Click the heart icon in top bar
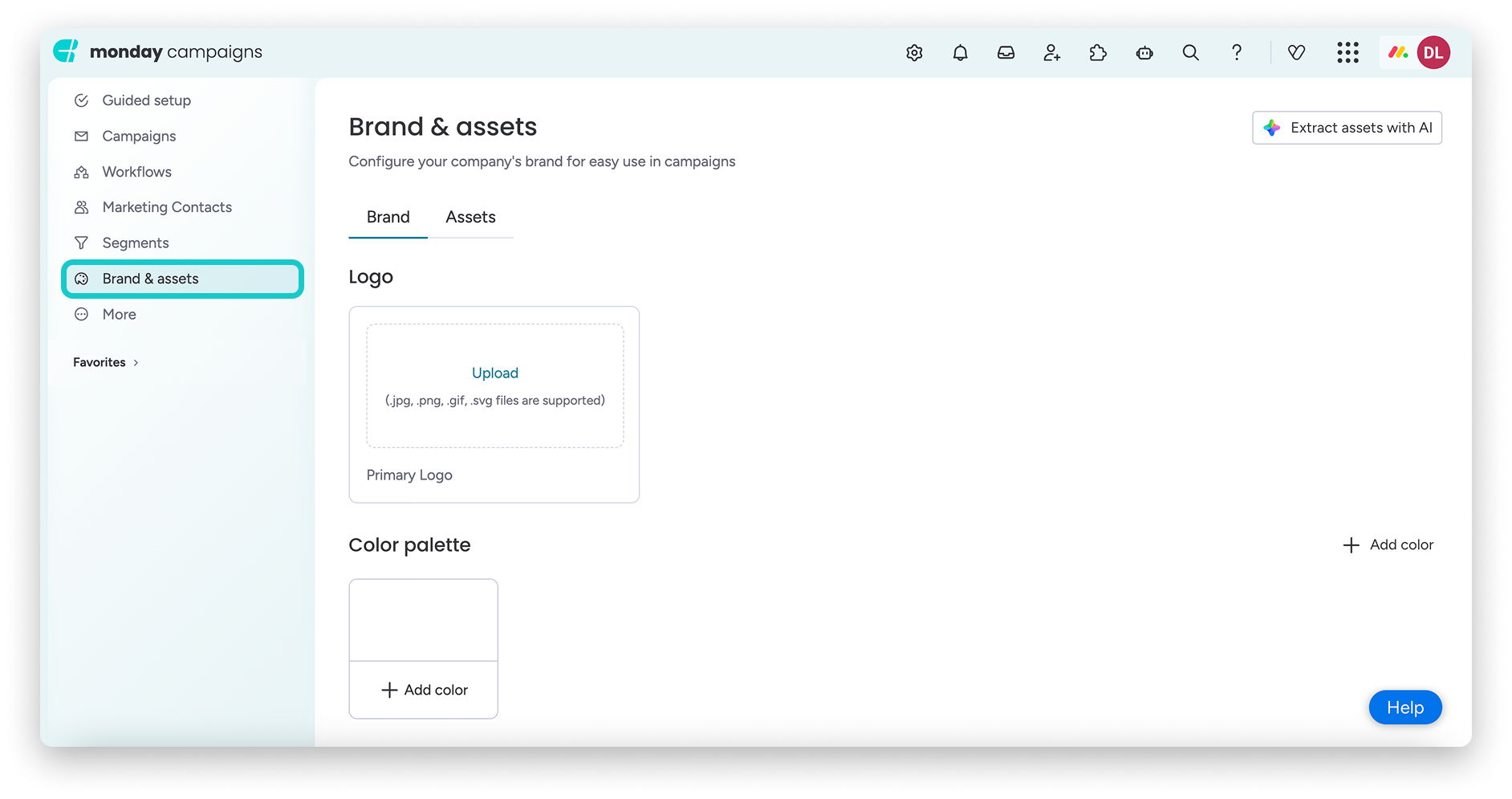This screenshot has height=799, width=1512. pos(1296,53)
